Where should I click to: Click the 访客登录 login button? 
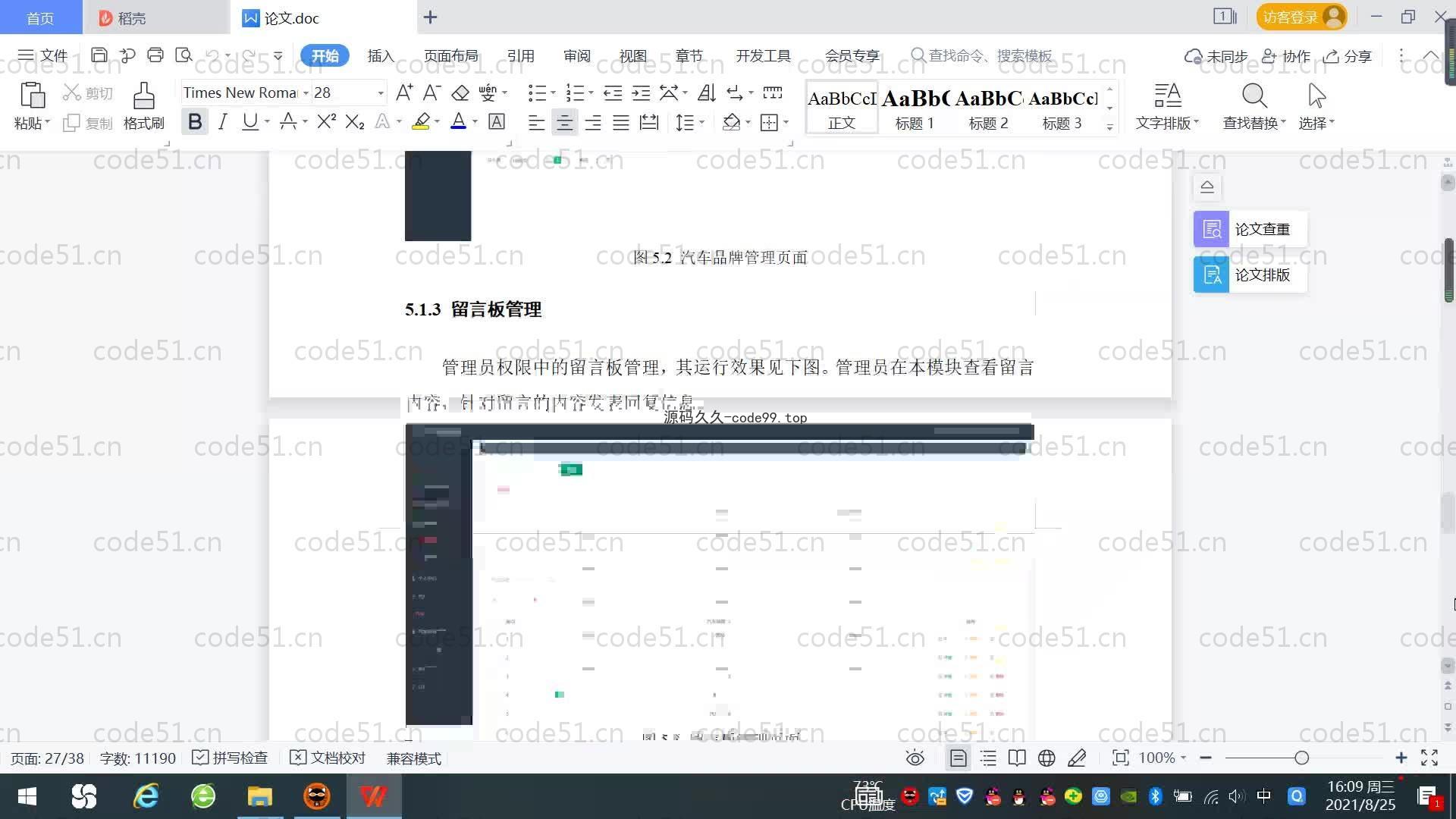[x=1301, y=17]
